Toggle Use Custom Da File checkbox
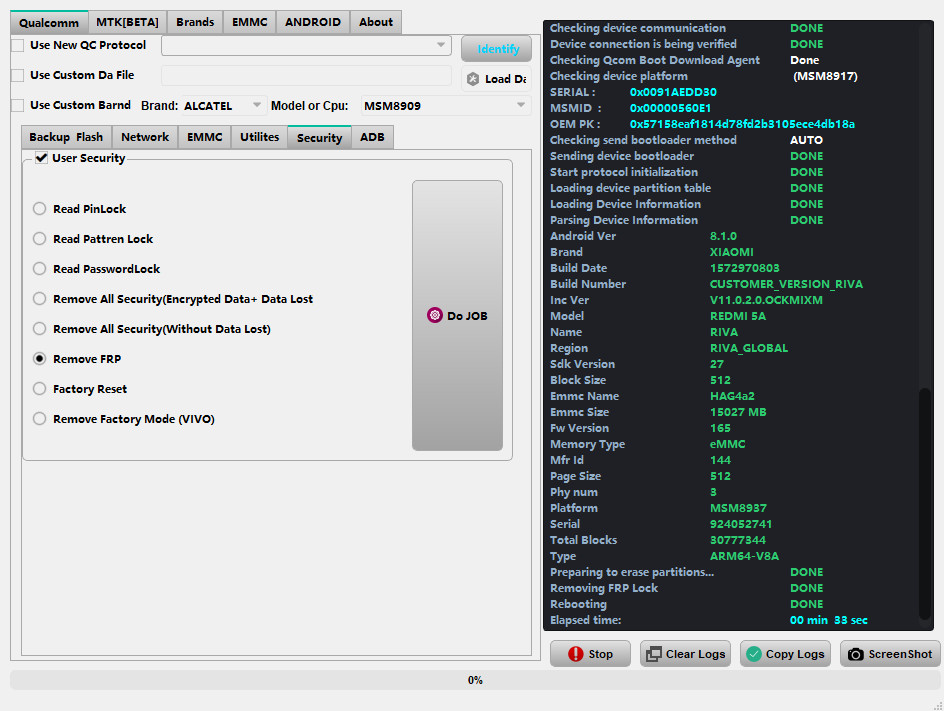Viewport: 944px width, 711px height. tap(18, 76)
